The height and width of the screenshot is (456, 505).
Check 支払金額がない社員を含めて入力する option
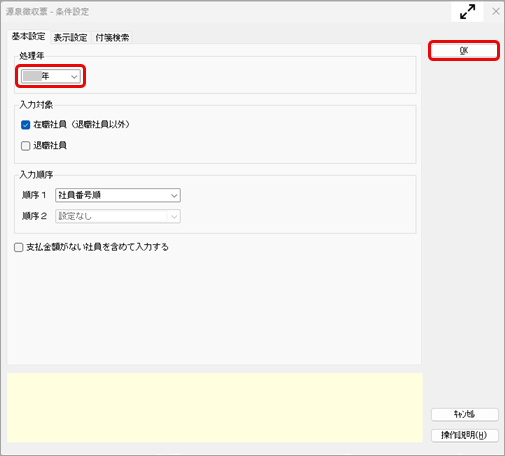pyautogui.click(x=19, y=247)
